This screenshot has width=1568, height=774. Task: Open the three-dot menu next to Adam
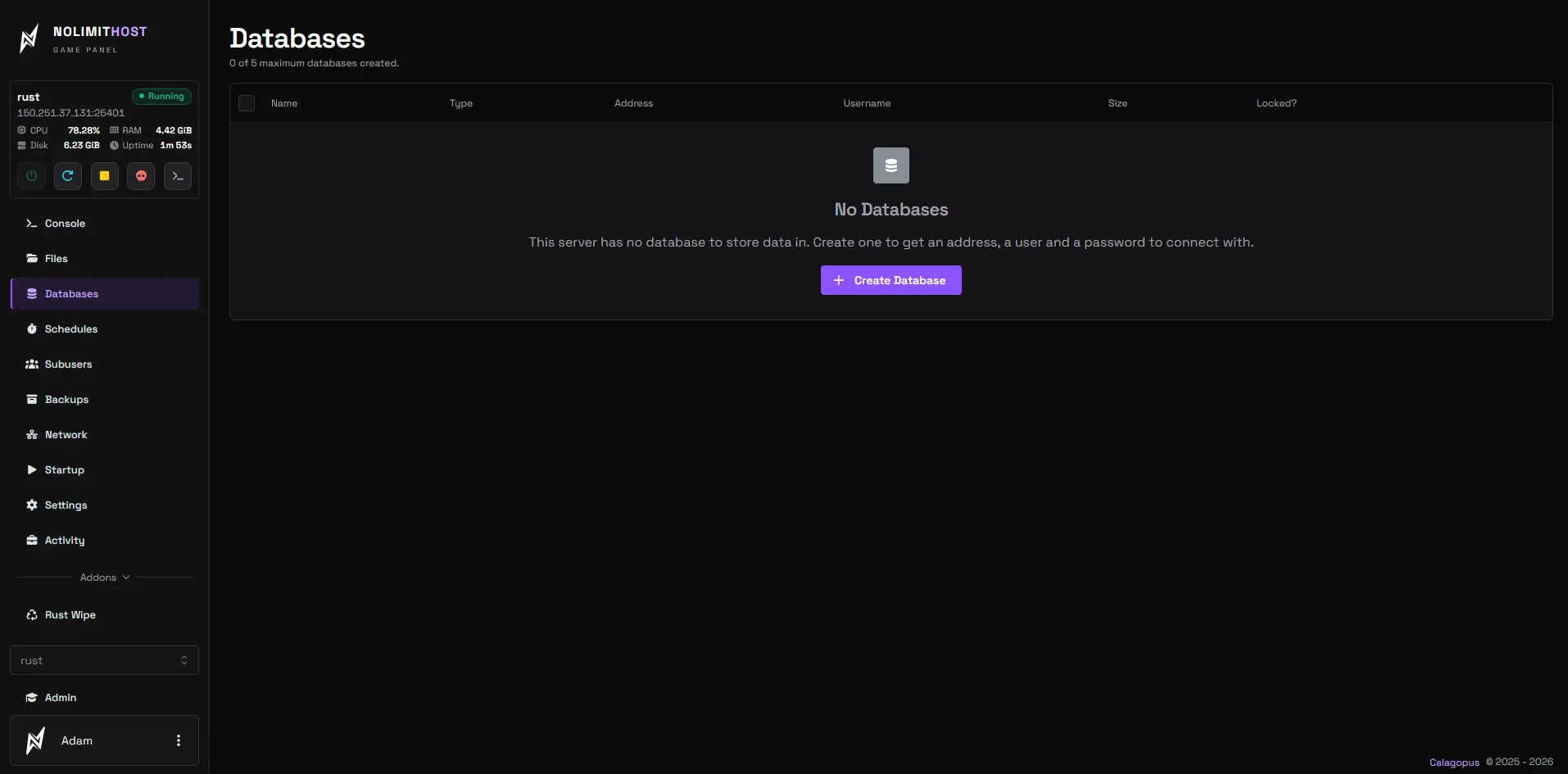pos(179,740)
